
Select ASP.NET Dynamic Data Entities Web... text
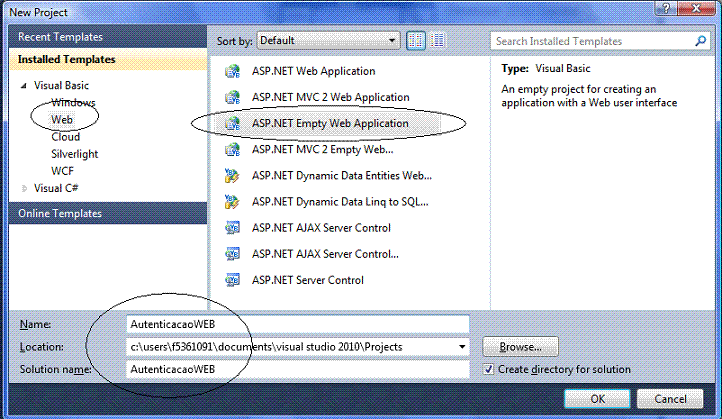click(342, 176)
